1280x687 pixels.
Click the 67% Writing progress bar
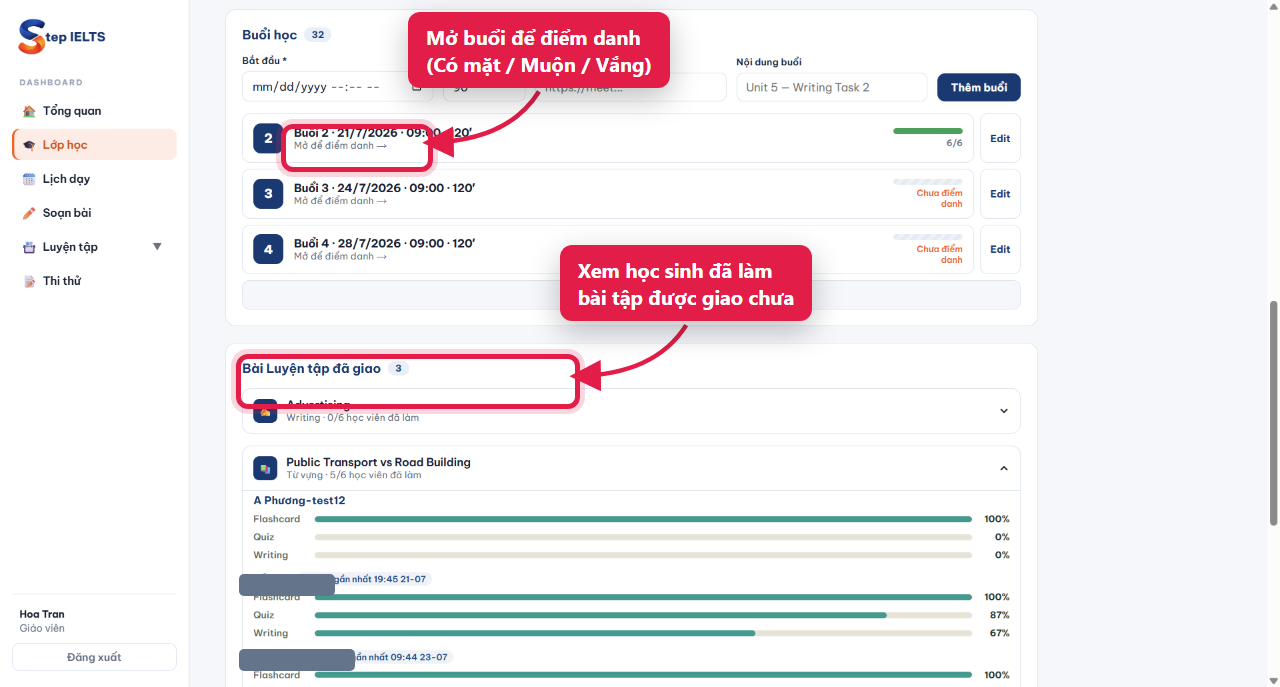point(643,633)
